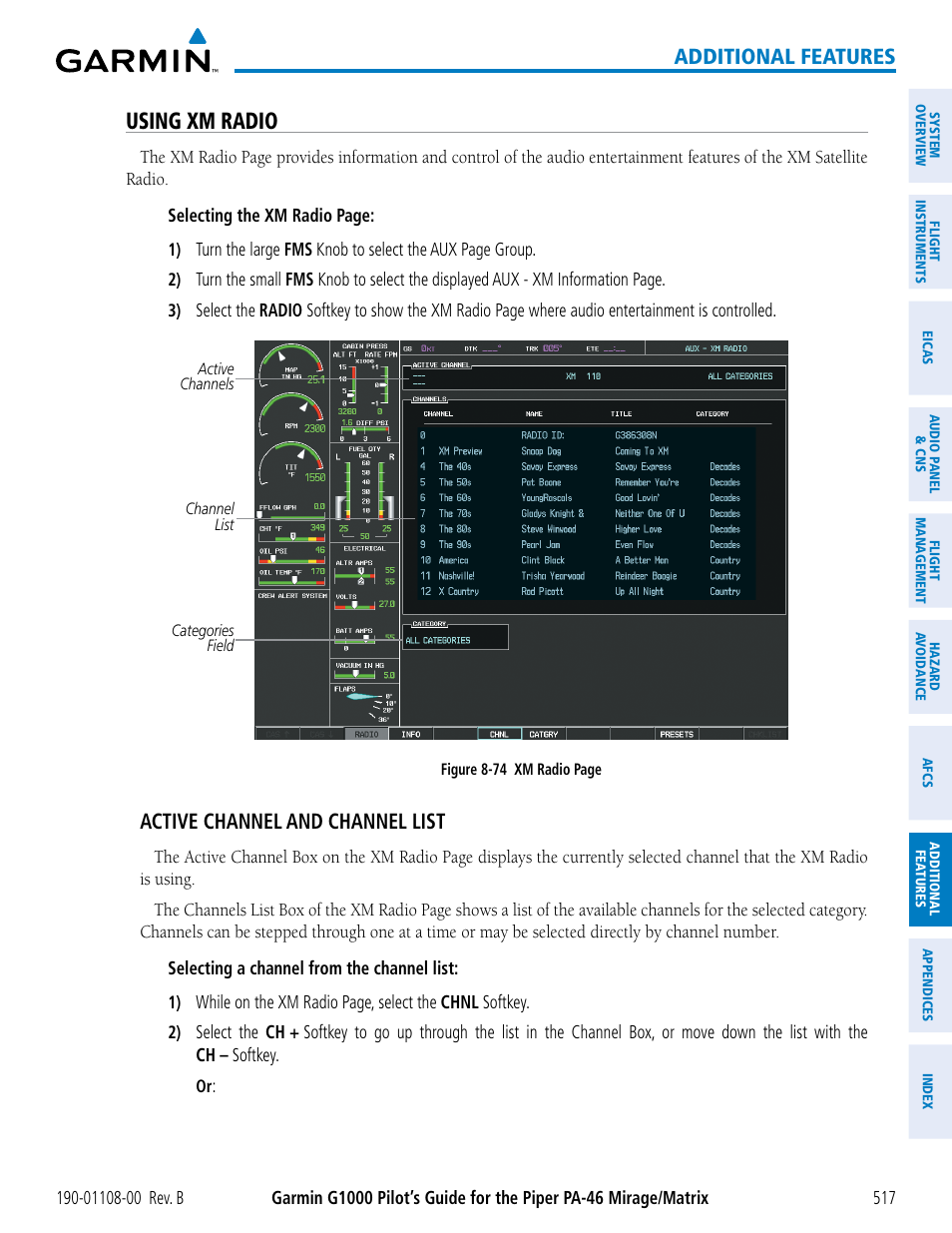Image resolution: width=952 pixels, height=1233 pixels.
Task: Click the AUX - XM RADIO page title
Action: (715, 348)
